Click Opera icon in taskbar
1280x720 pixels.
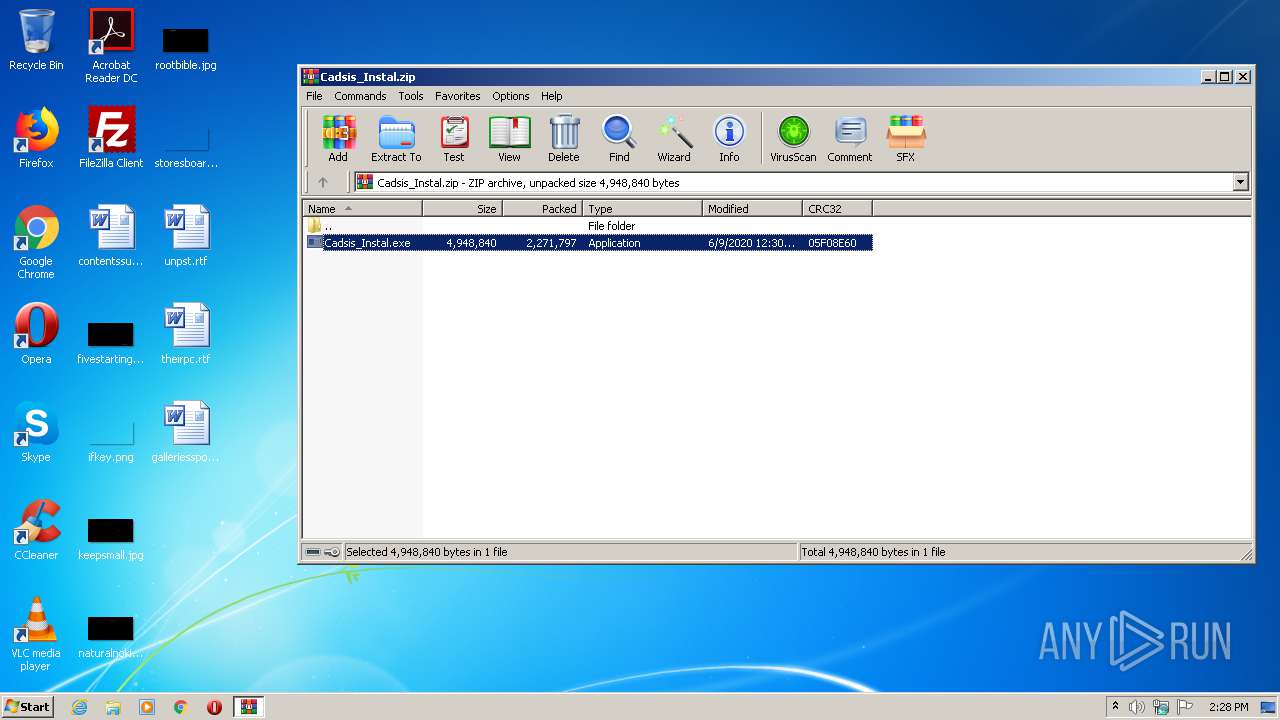click(214, 707)
